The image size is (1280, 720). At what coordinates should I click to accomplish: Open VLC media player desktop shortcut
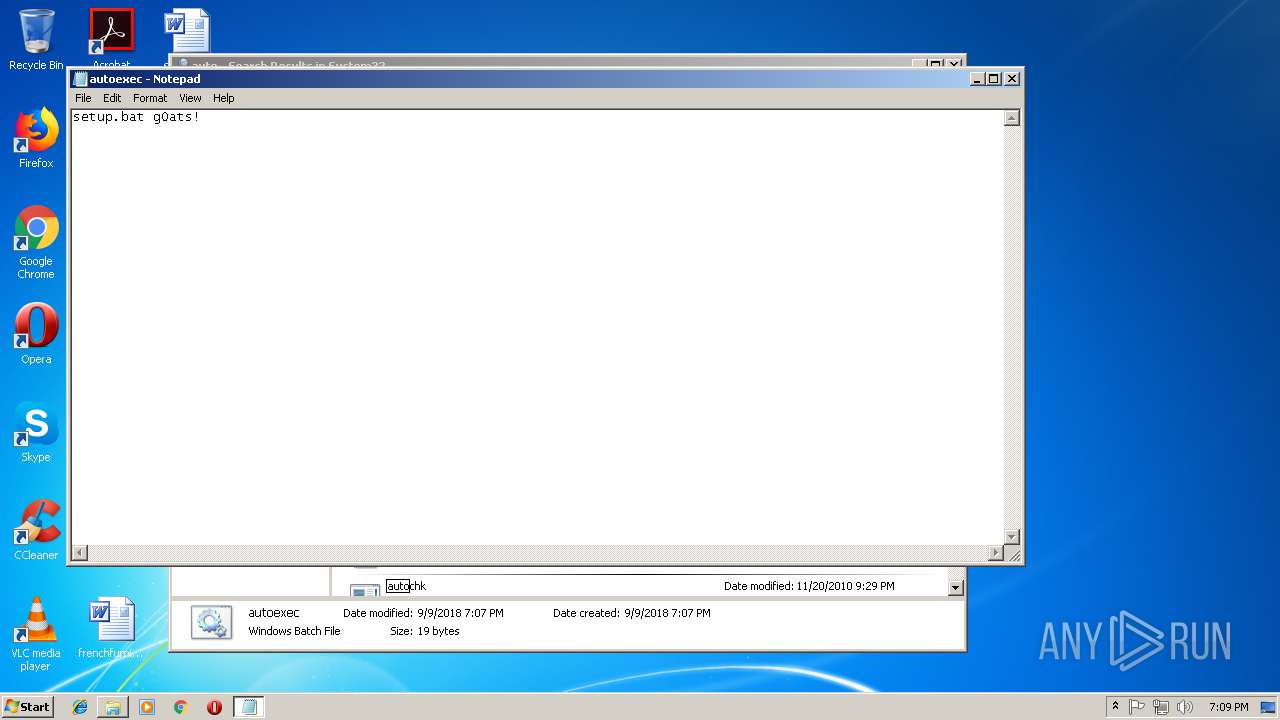(x=36, y=634)
